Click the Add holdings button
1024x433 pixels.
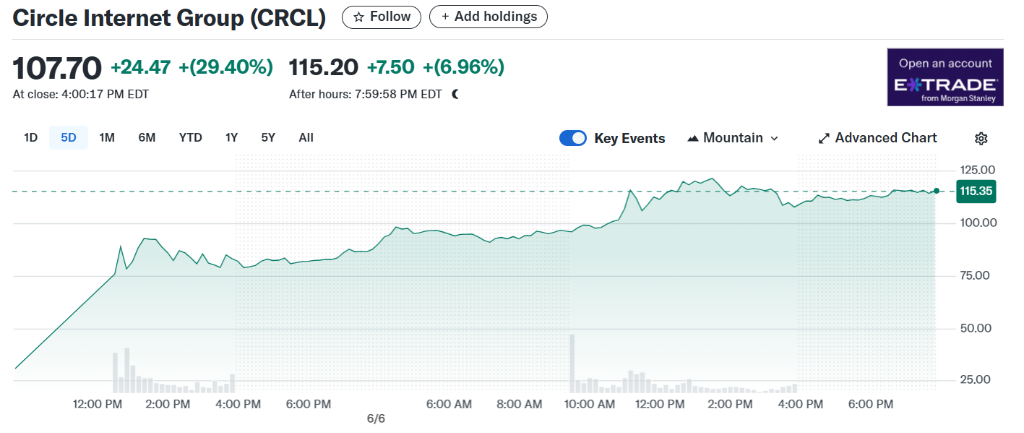[x=488, y=17]
